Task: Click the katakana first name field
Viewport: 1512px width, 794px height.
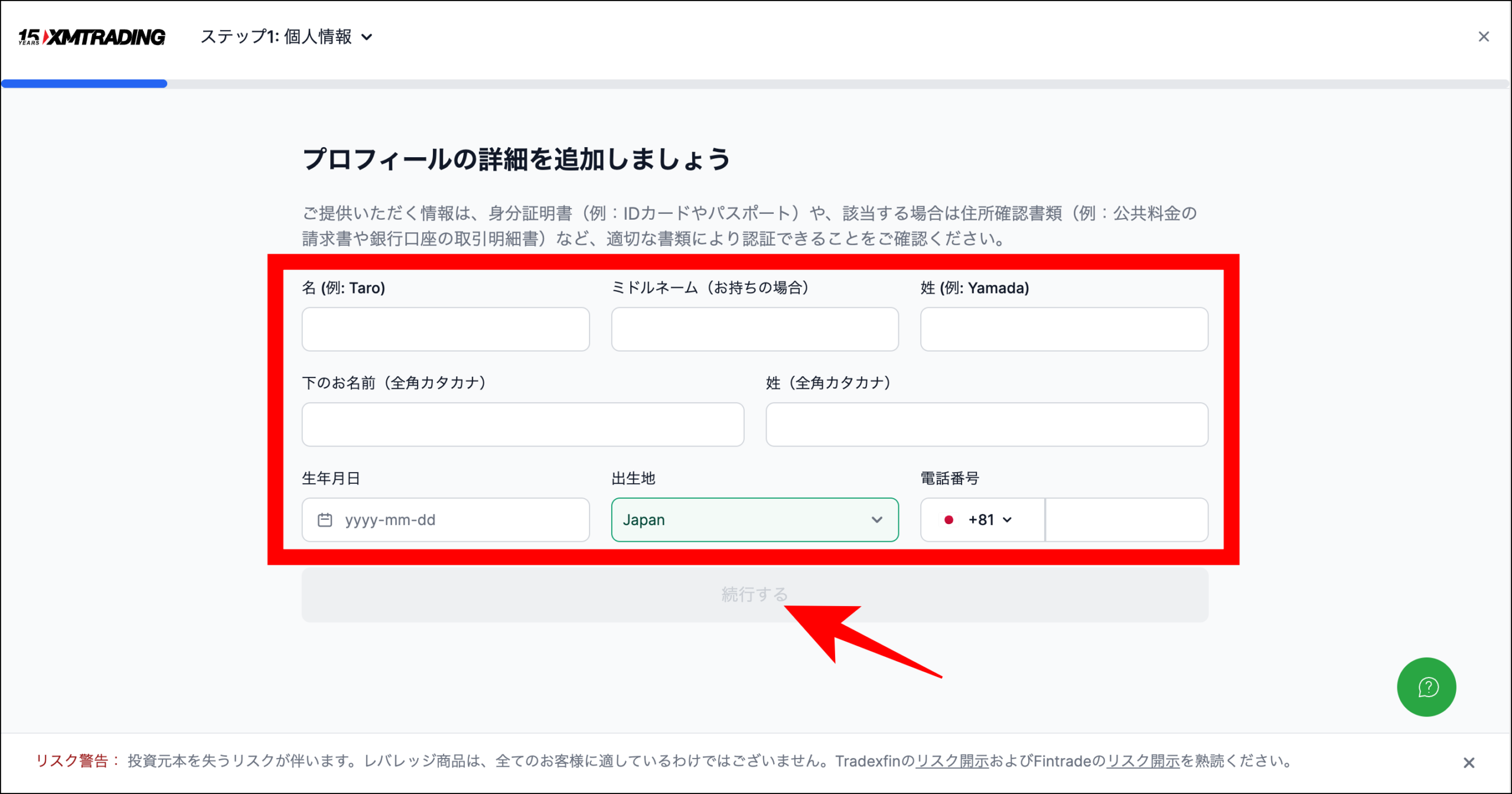Action: click(x=523, y=424)
